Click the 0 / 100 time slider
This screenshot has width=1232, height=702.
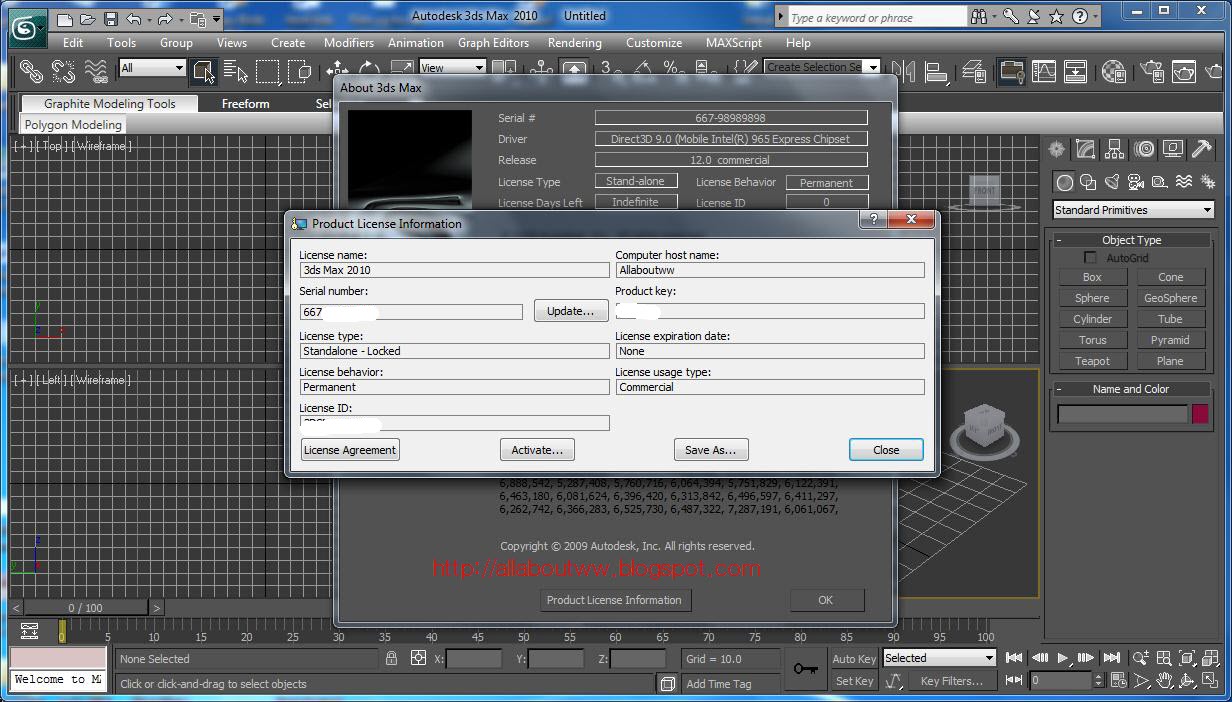pyautogui.click(x=86, y=607)
